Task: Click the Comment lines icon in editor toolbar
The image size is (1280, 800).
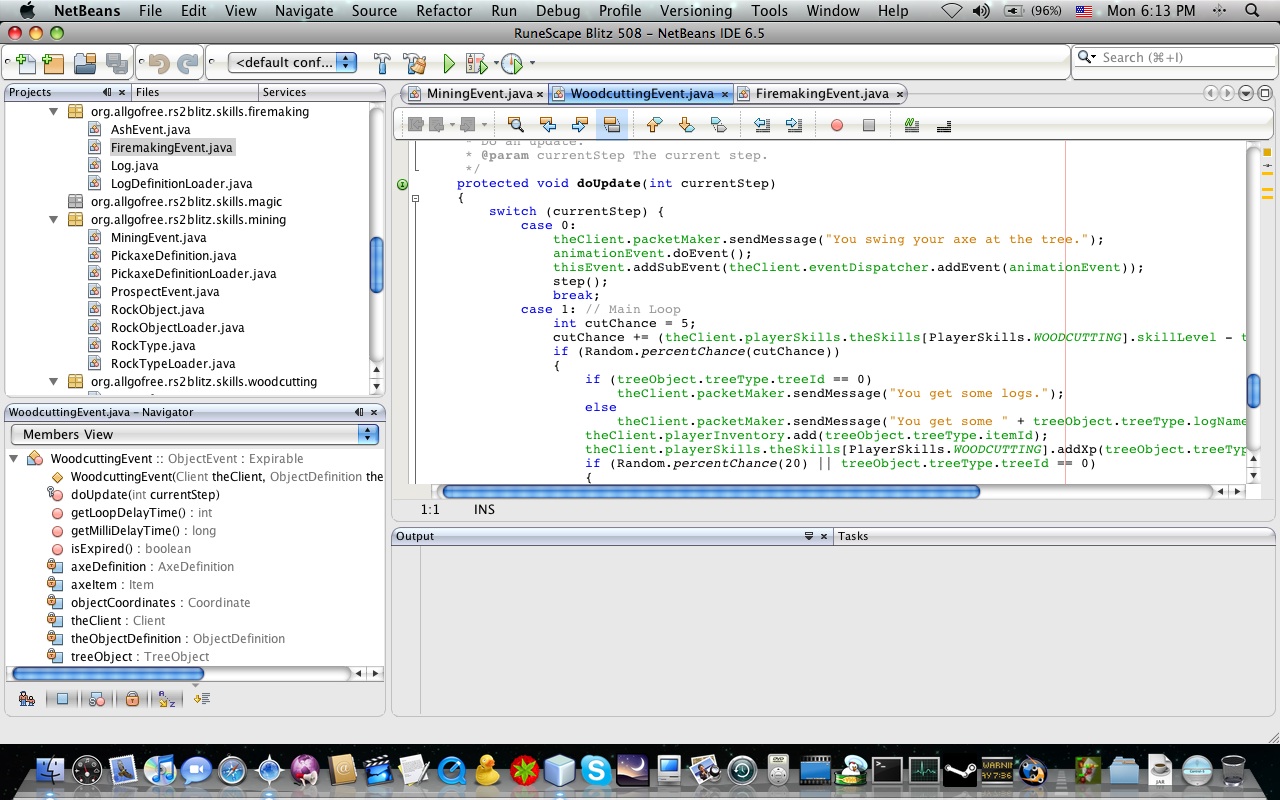Action: (911, 125)
